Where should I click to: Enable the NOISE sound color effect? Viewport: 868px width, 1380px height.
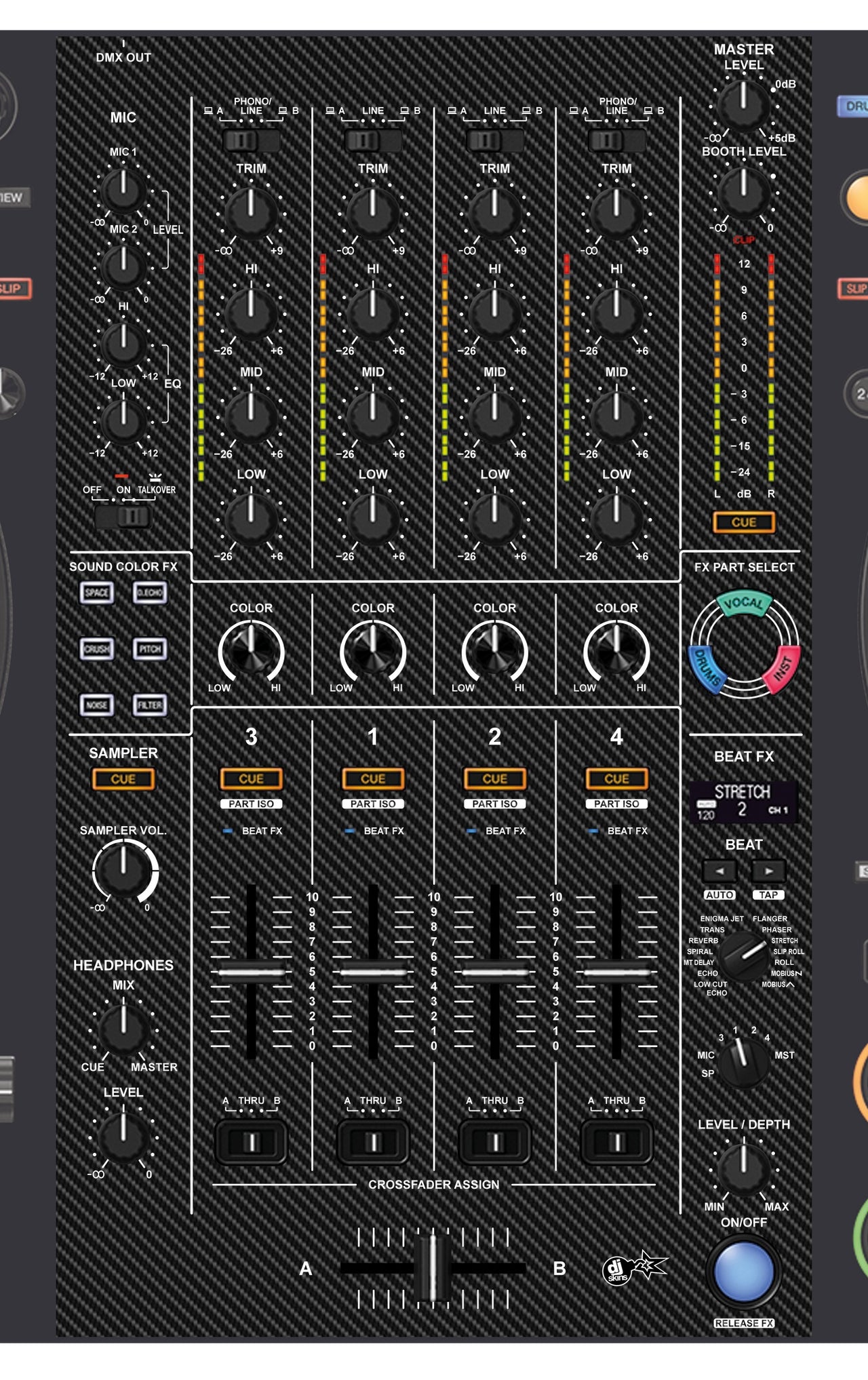pyautogui.click(x=96, y=705)
